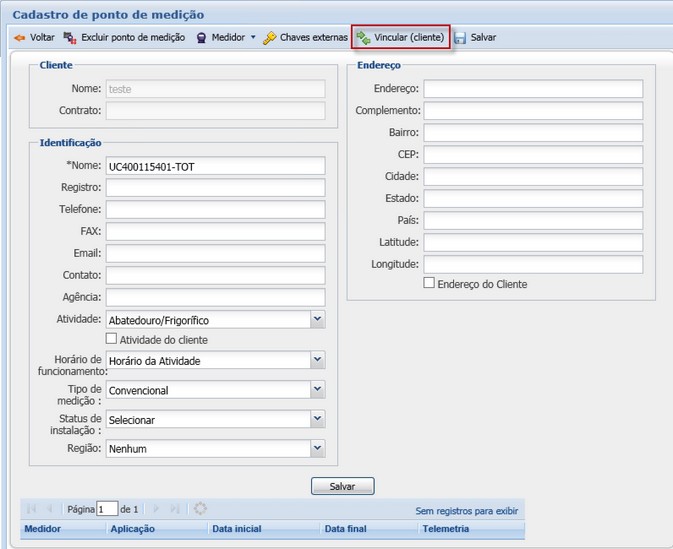The width and height of the screenshot is (673, 549).
Task: Check the Endereço do Cliente checkbox
Action: [429, 284]
